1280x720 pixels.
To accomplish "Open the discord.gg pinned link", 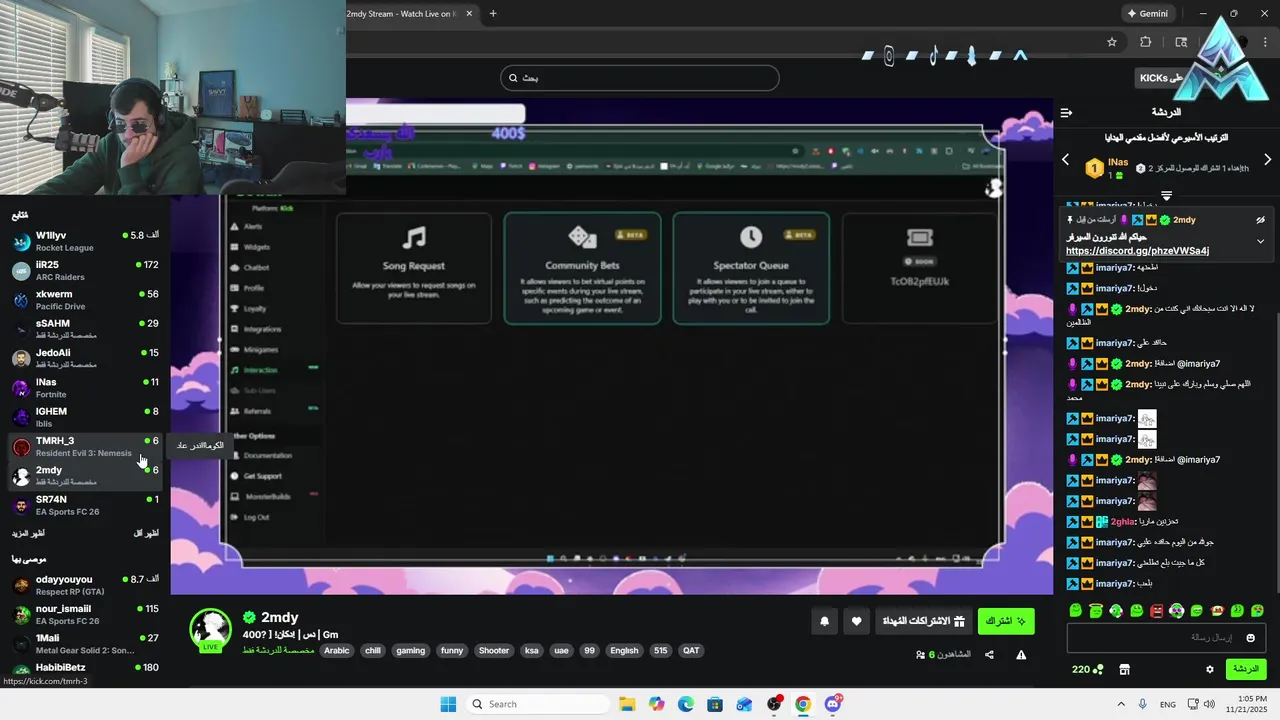I will (1137, 251).
